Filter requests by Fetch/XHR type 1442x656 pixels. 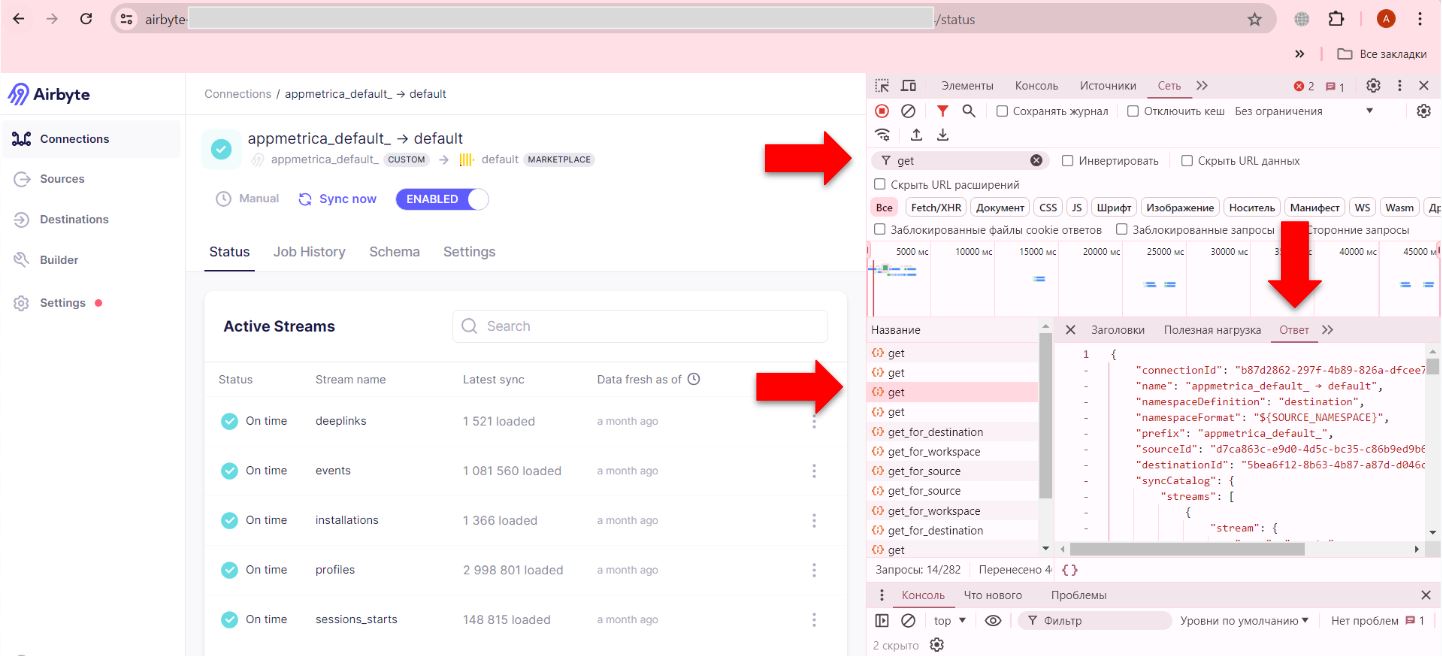tap(935, 208)
